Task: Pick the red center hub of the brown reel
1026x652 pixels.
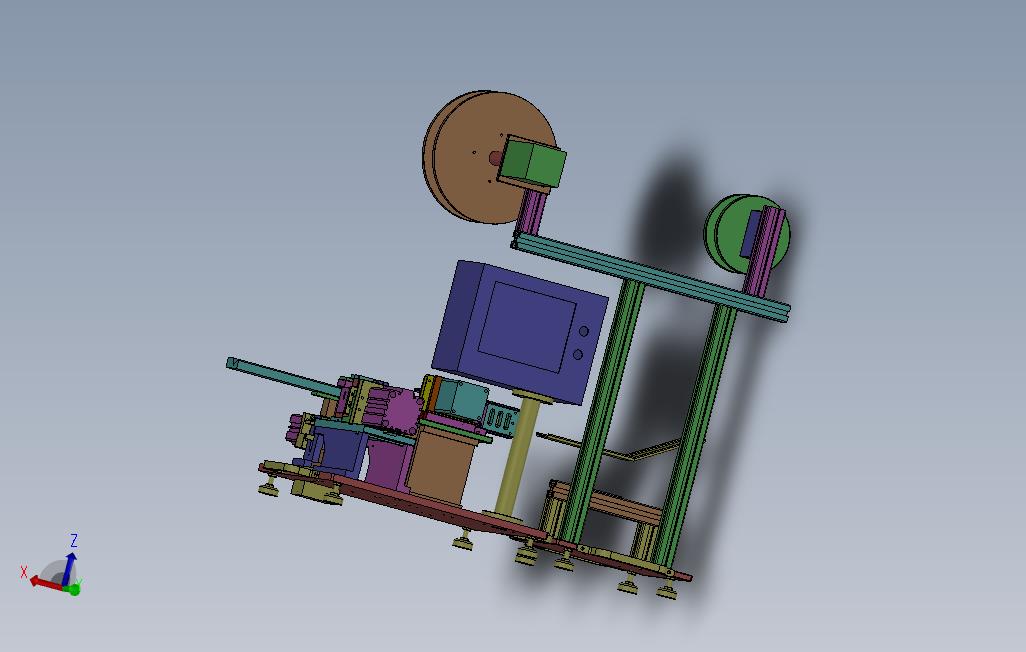Action: (x=495, y=158)
